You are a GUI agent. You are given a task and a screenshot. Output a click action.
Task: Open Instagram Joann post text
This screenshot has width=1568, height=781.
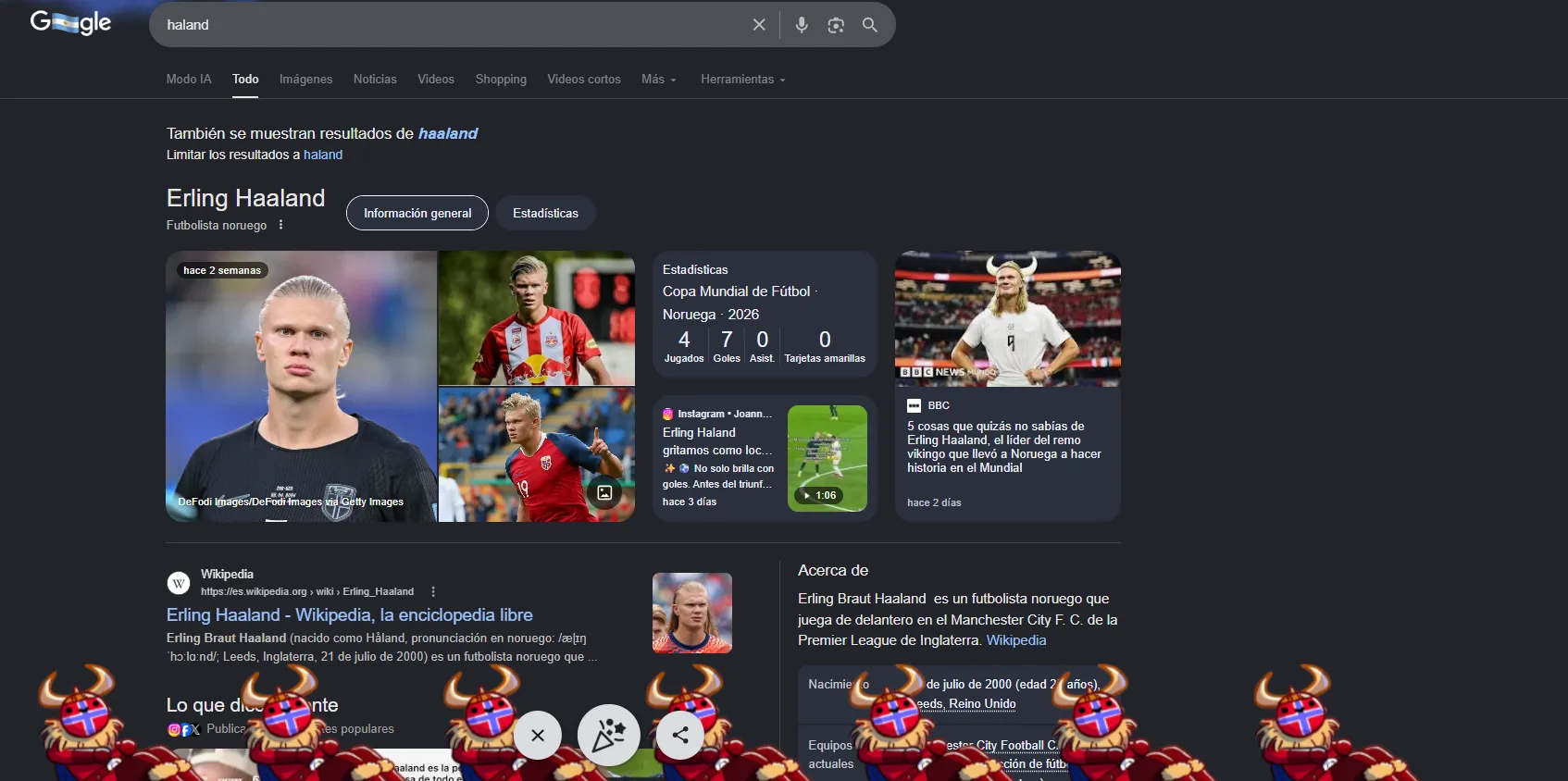718,458
